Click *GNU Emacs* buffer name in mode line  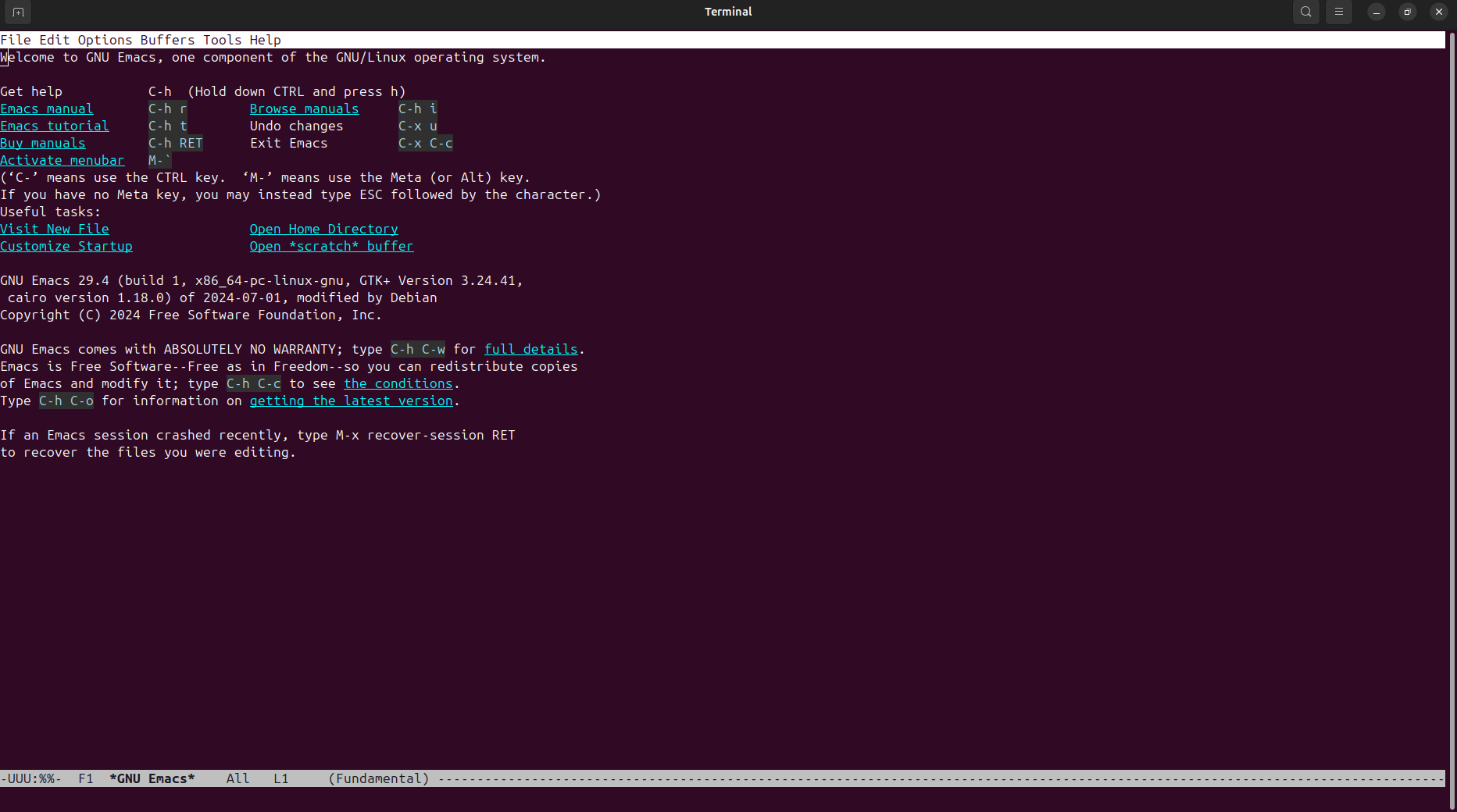pyautogui.click(x=152, y=778)
